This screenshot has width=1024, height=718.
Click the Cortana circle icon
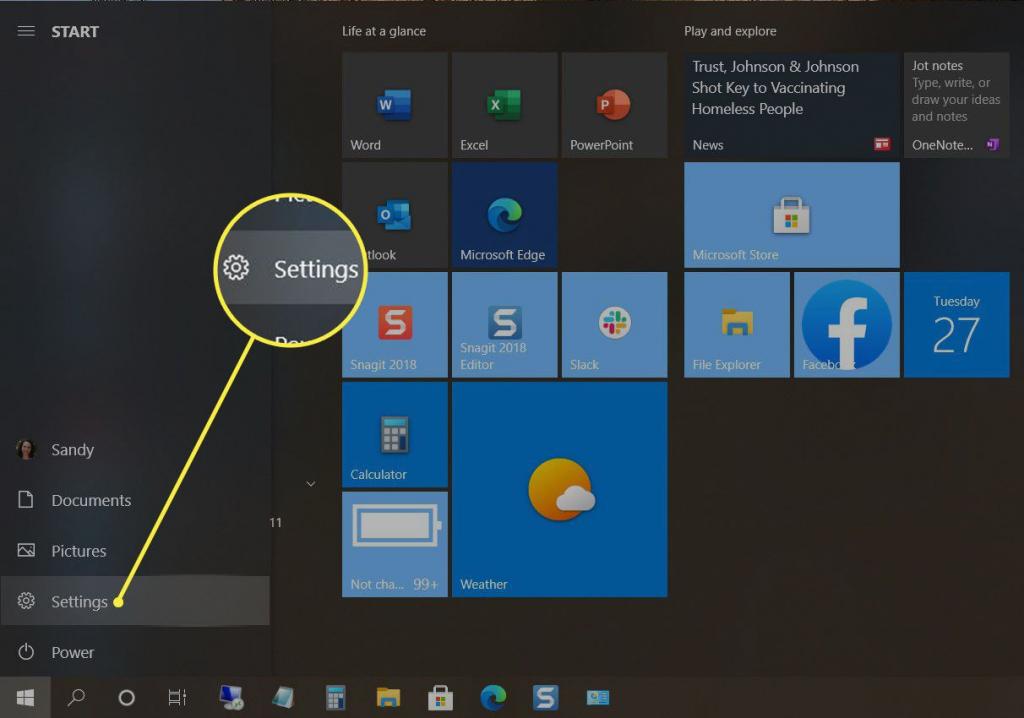pos(127,698)
